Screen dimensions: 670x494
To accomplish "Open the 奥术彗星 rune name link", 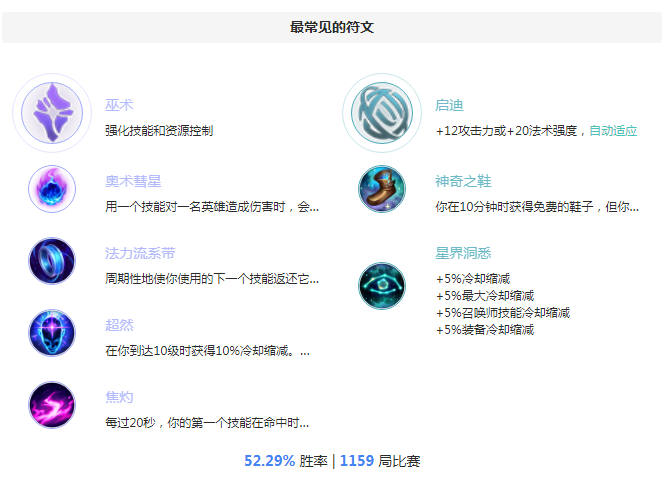I will pyautogui.click(x=133, y=181).
